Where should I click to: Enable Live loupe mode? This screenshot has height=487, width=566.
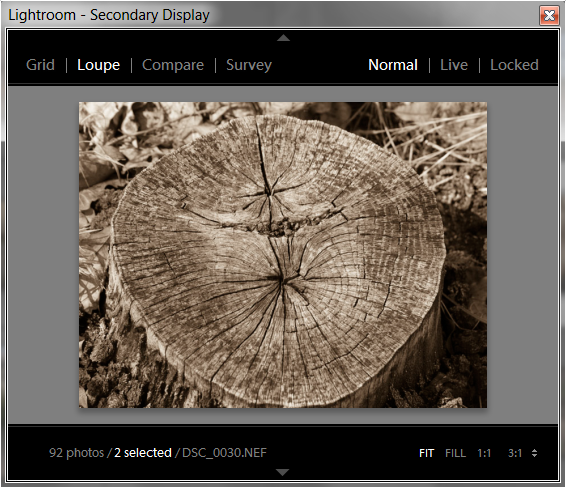pos(454,65)
